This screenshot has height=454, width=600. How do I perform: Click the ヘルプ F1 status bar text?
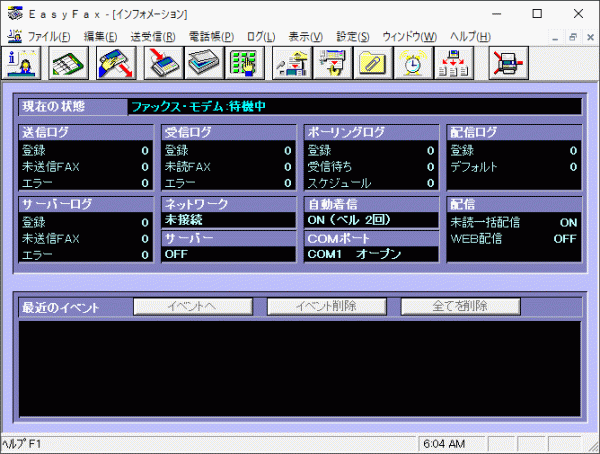[22, 444]
